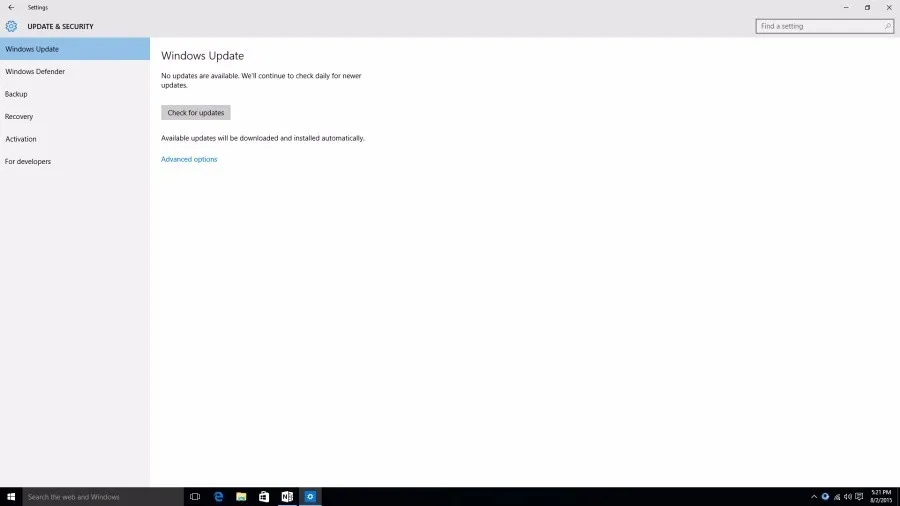Restore down the Settings window
Viewport: 900px width, 506px height.
(x=867, y=7)
